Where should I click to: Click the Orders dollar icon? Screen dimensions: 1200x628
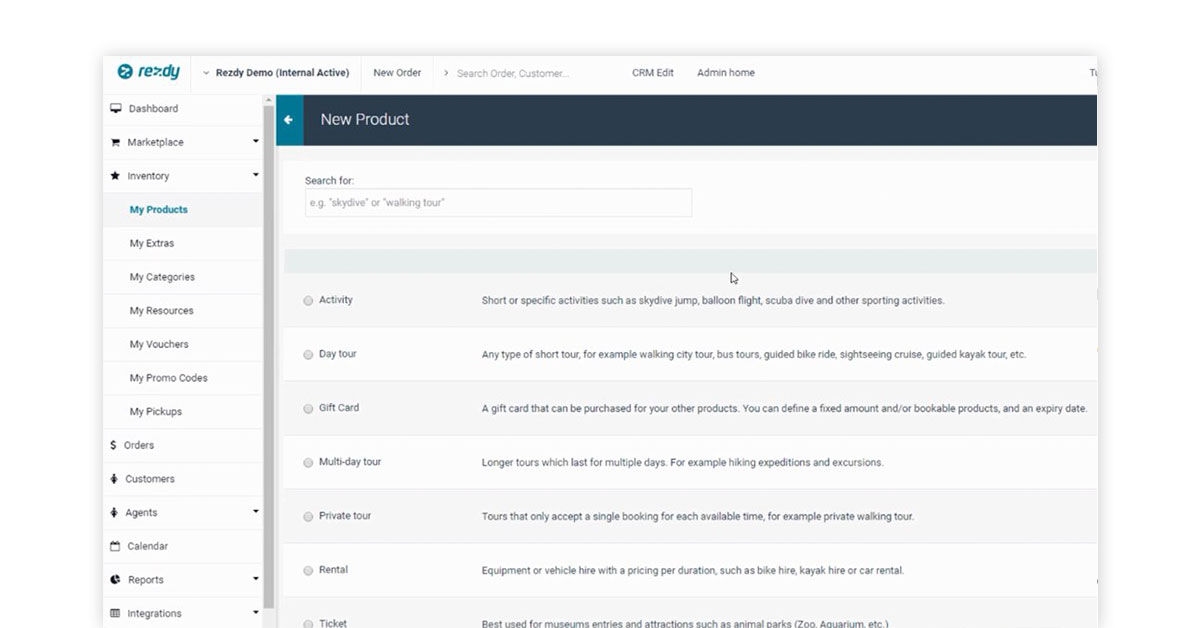click(113, 445)
